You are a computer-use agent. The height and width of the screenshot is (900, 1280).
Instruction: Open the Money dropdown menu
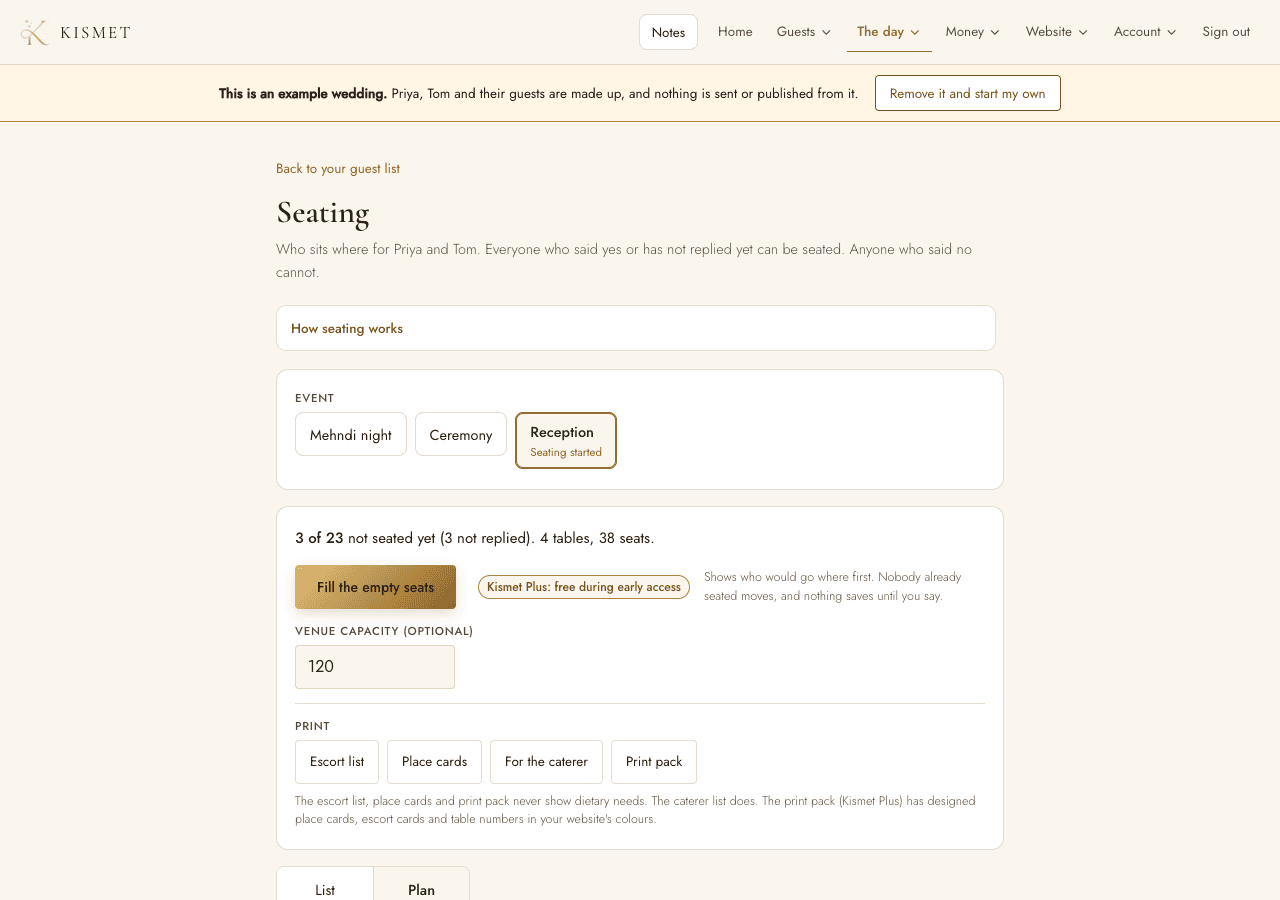click(x=973, y=32)
